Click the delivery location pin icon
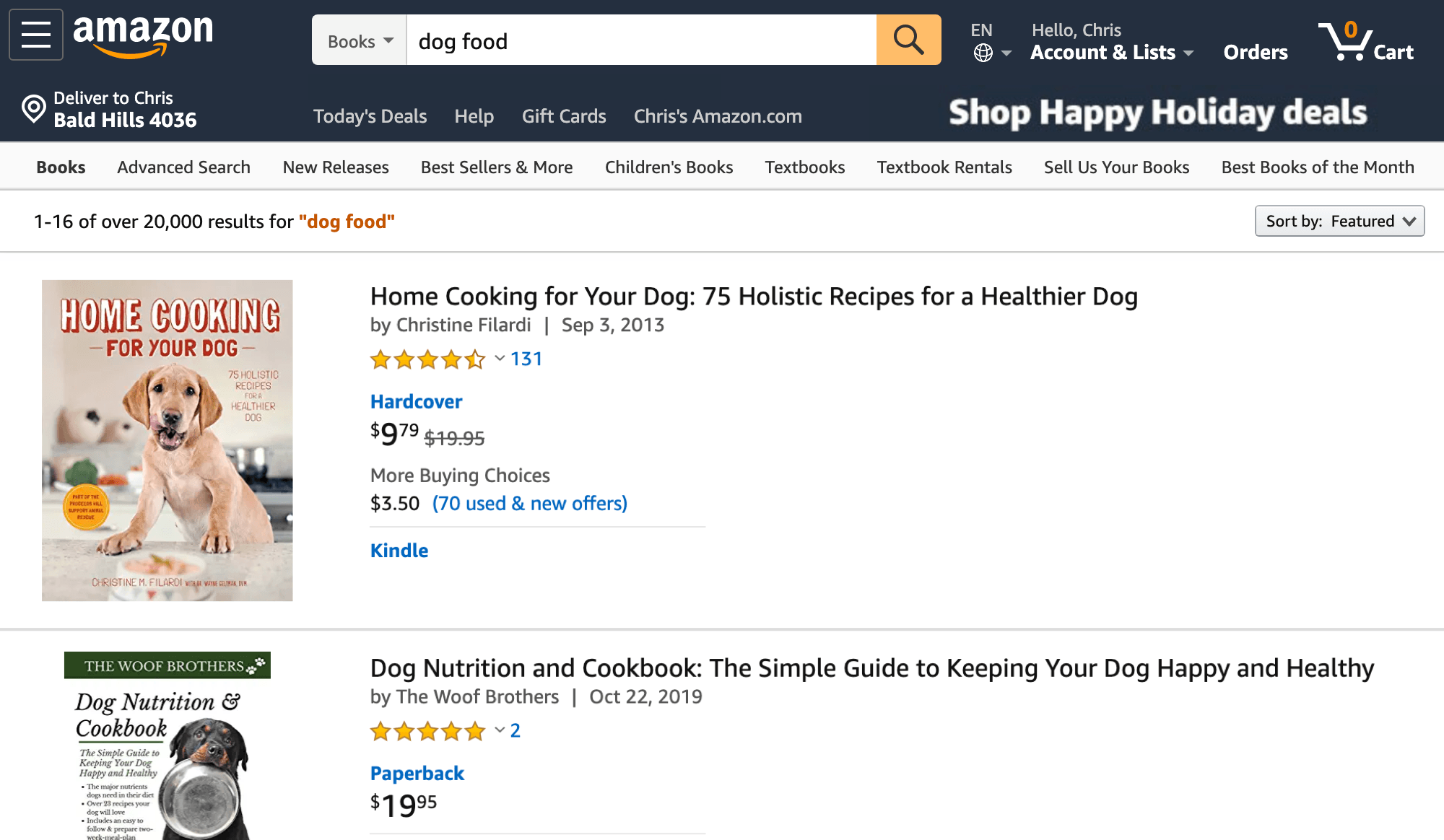This screenshot has height=840, width=1444. 33,109
